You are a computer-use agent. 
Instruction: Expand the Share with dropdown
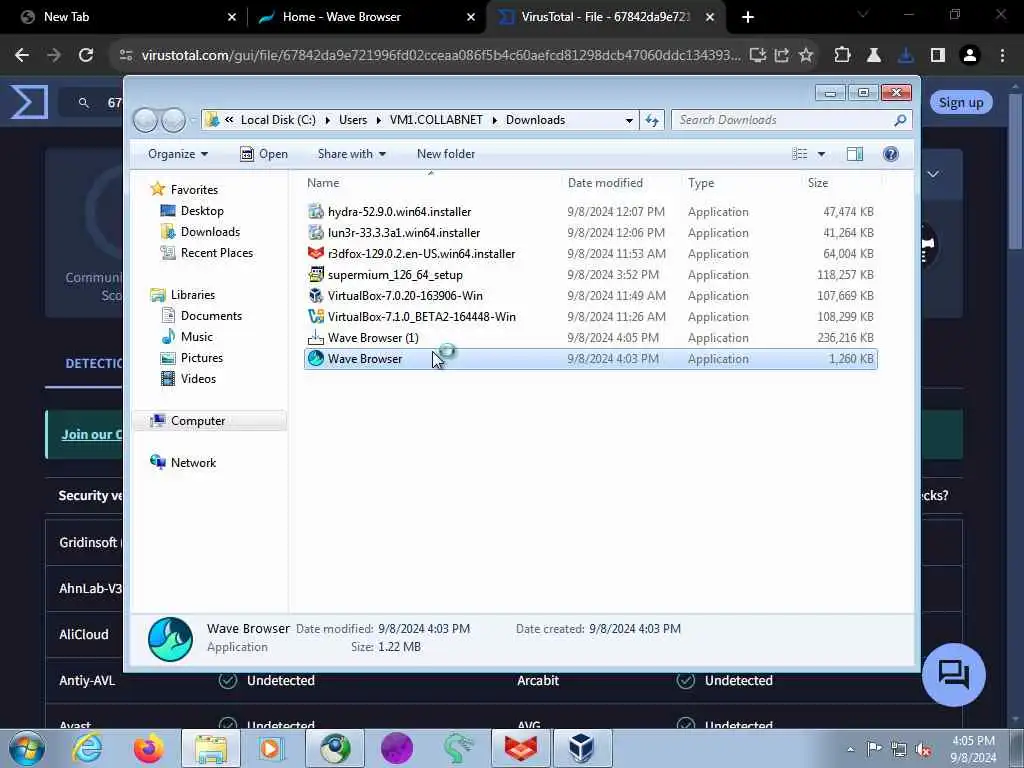351,153
